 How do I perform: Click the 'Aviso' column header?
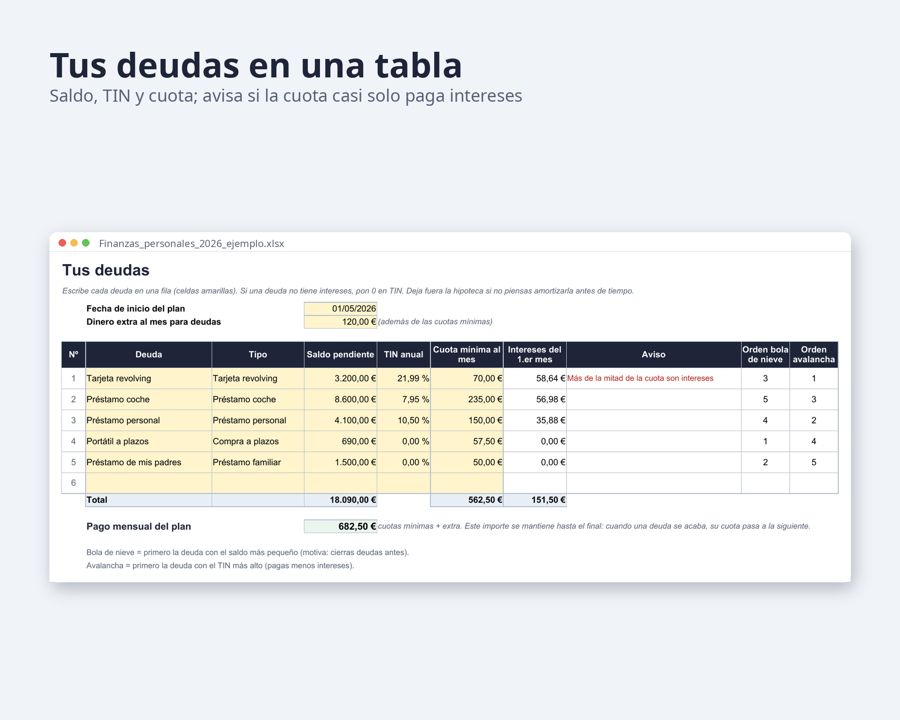(654, 354)
